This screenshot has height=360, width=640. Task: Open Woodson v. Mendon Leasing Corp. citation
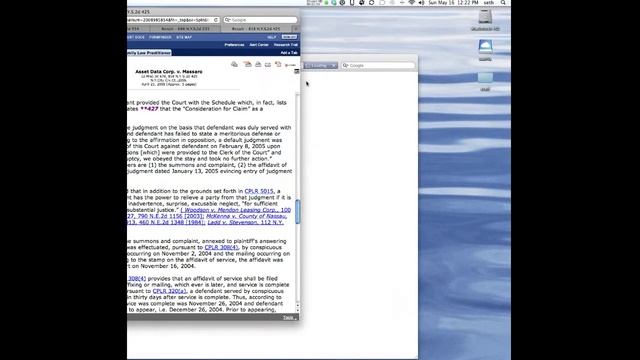(x=236, y=210)
